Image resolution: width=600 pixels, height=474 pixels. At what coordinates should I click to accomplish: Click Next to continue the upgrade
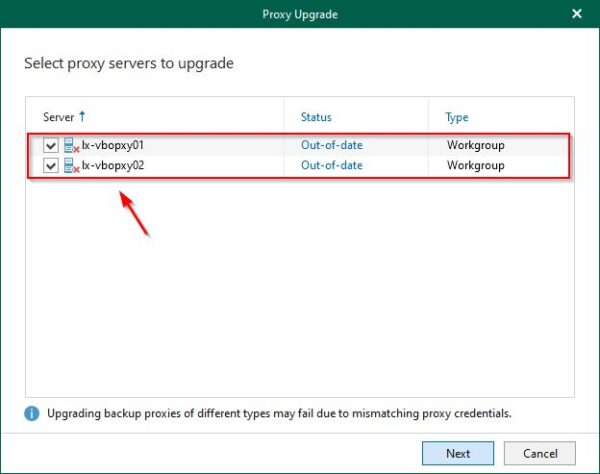point(458,453)
